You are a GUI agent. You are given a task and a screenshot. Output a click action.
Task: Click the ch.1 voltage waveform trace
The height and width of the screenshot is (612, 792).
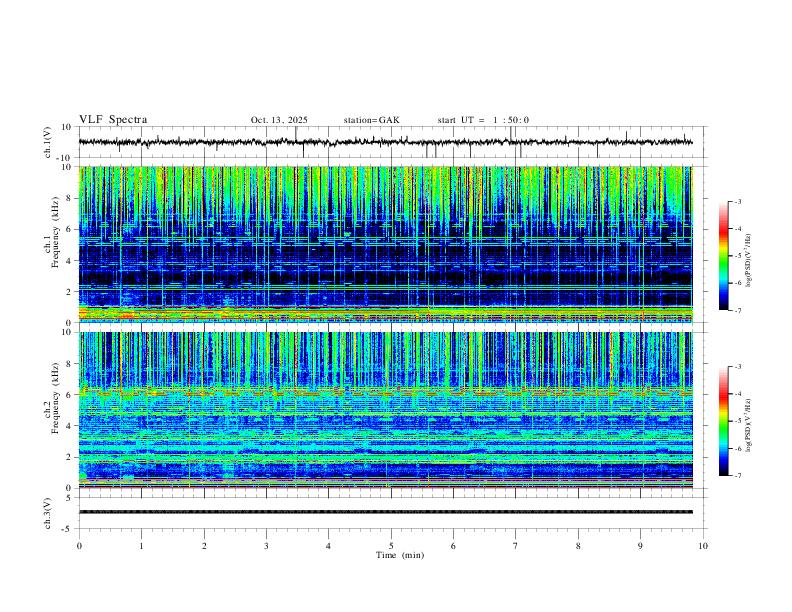(x=385, y=142)
